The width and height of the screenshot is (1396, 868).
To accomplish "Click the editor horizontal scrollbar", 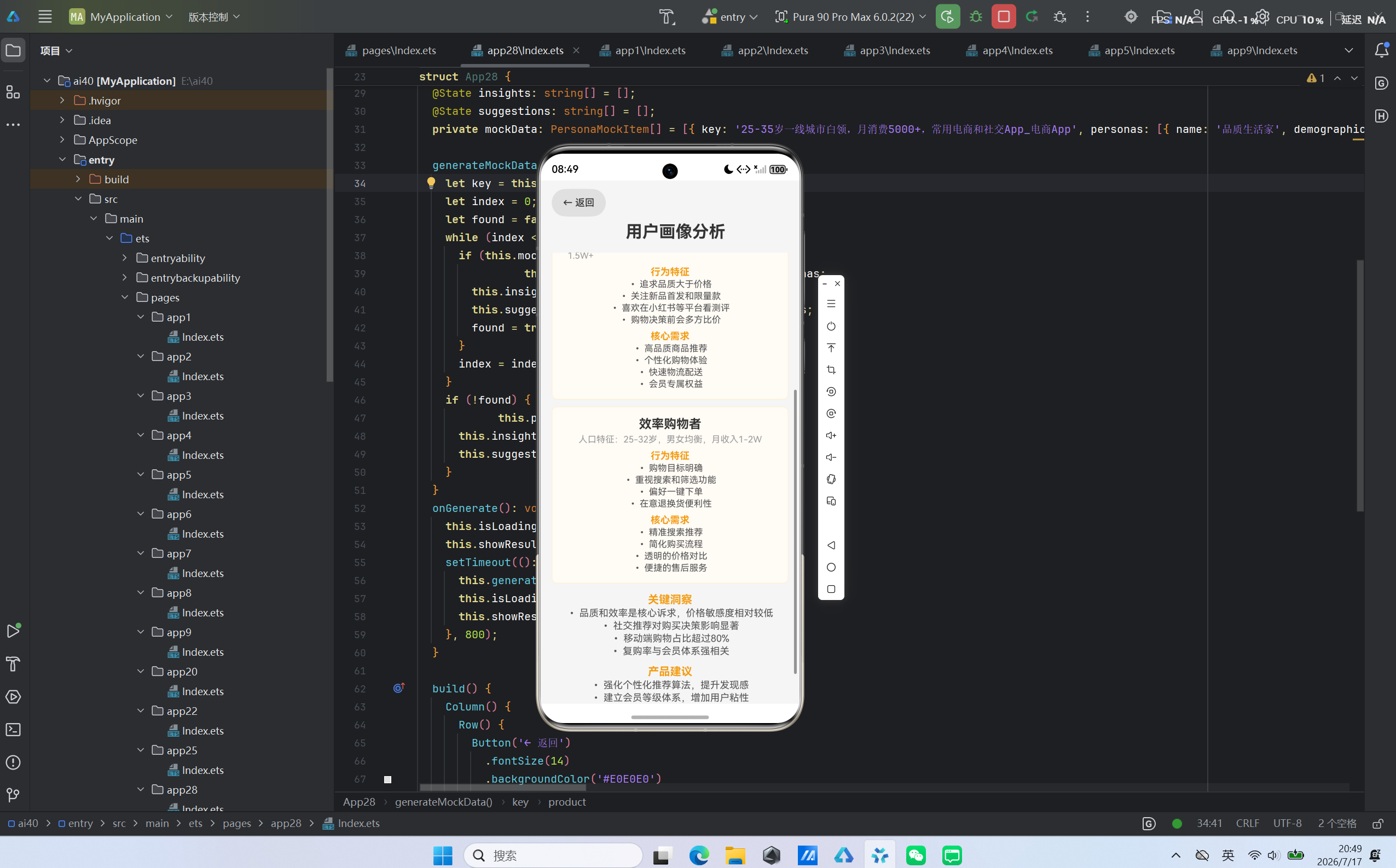I will coord(502,787).
